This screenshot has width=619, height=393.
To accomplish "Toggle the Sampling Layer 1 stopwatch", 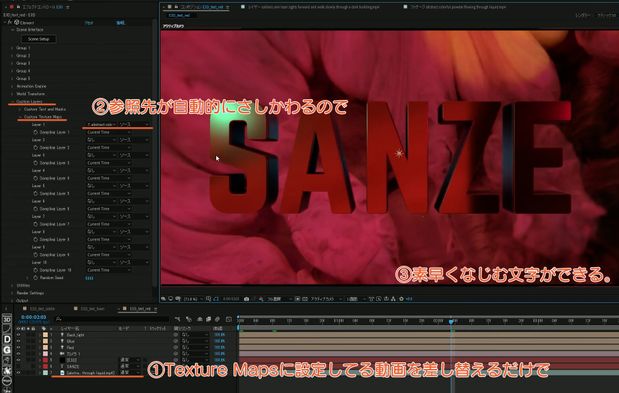I will 36,132.
